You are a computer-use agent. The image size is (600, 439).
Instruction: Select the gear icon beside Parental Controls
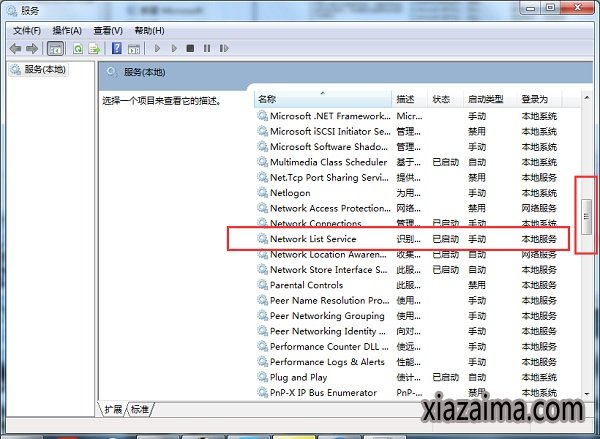point(262,285)
